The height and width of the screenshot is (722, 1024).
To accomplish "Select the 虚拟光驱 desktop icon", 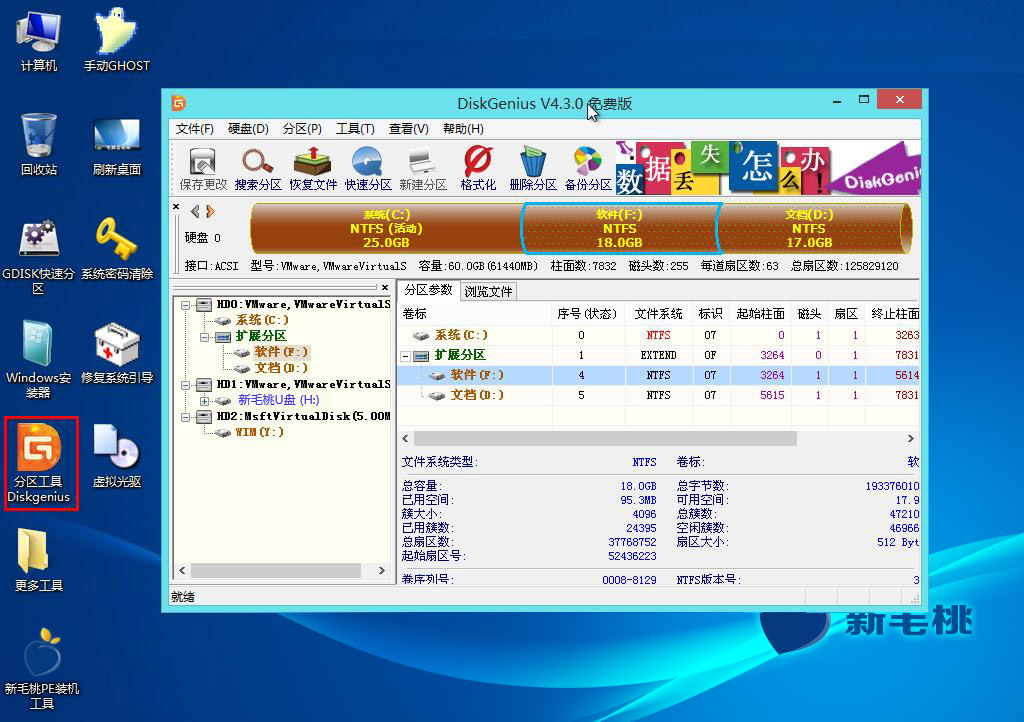I will (117, 456).
